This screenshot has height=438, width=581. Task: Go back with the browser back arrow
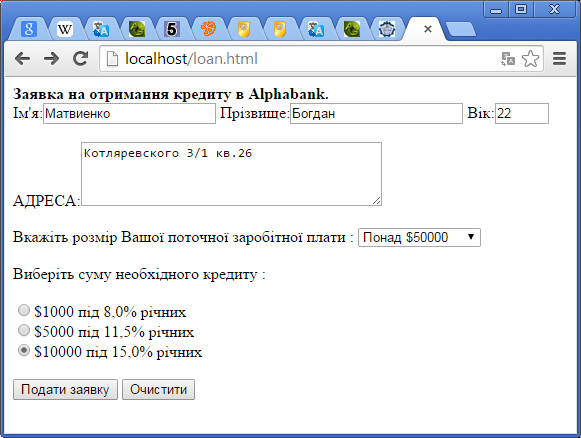[23, 59]
